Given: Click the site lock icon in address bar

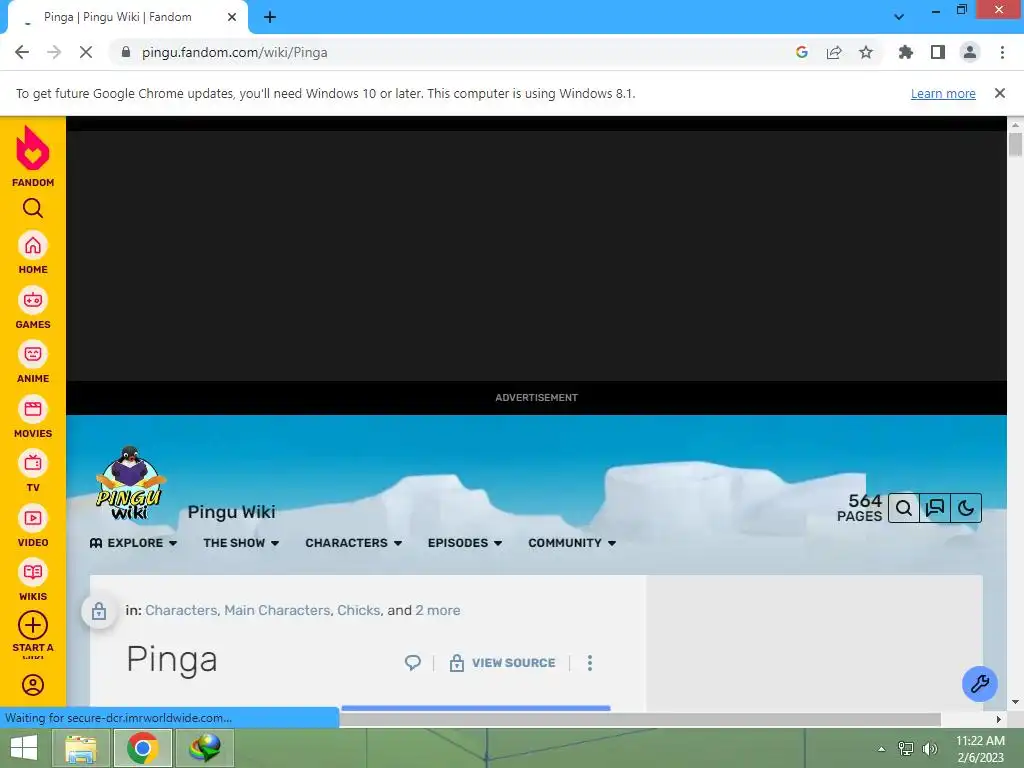Looking at the screenshot, I should coord(126,52).
